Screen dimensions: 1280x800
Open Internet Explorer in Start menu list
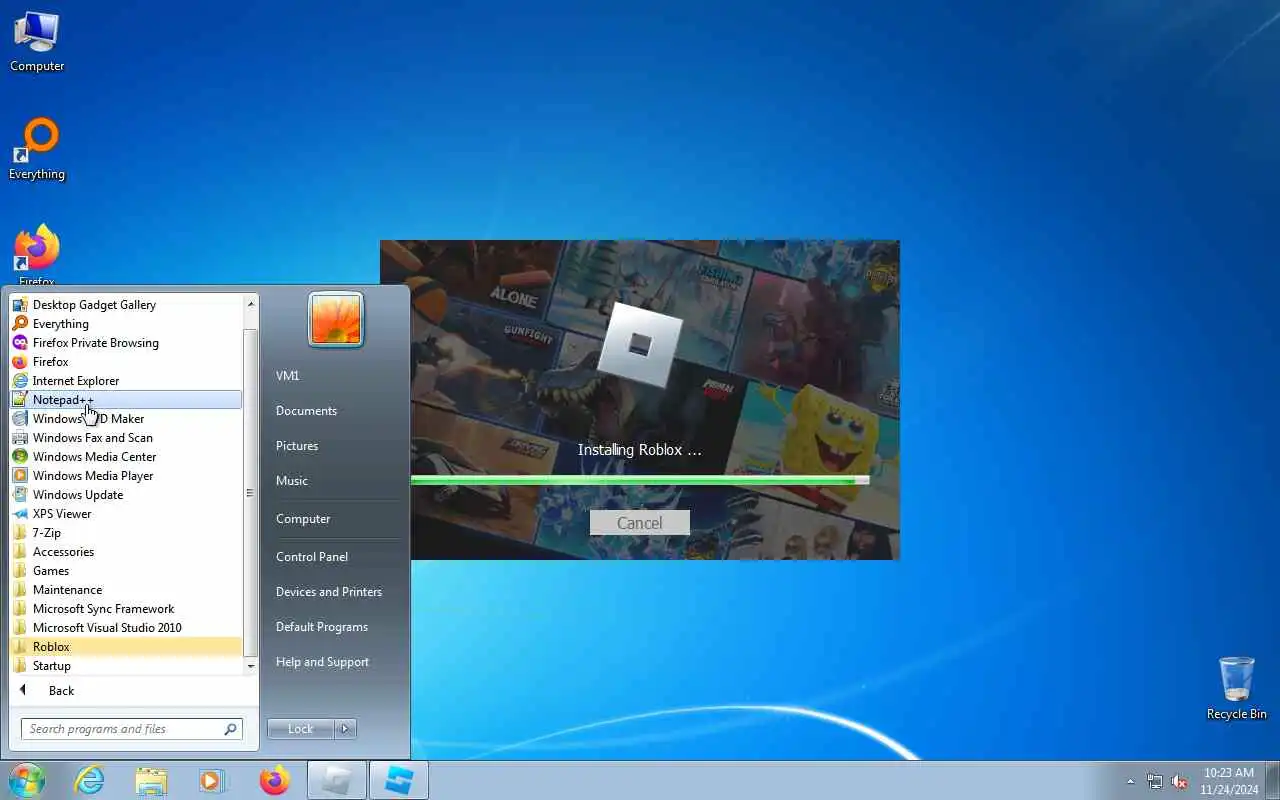tap(126, 380)
